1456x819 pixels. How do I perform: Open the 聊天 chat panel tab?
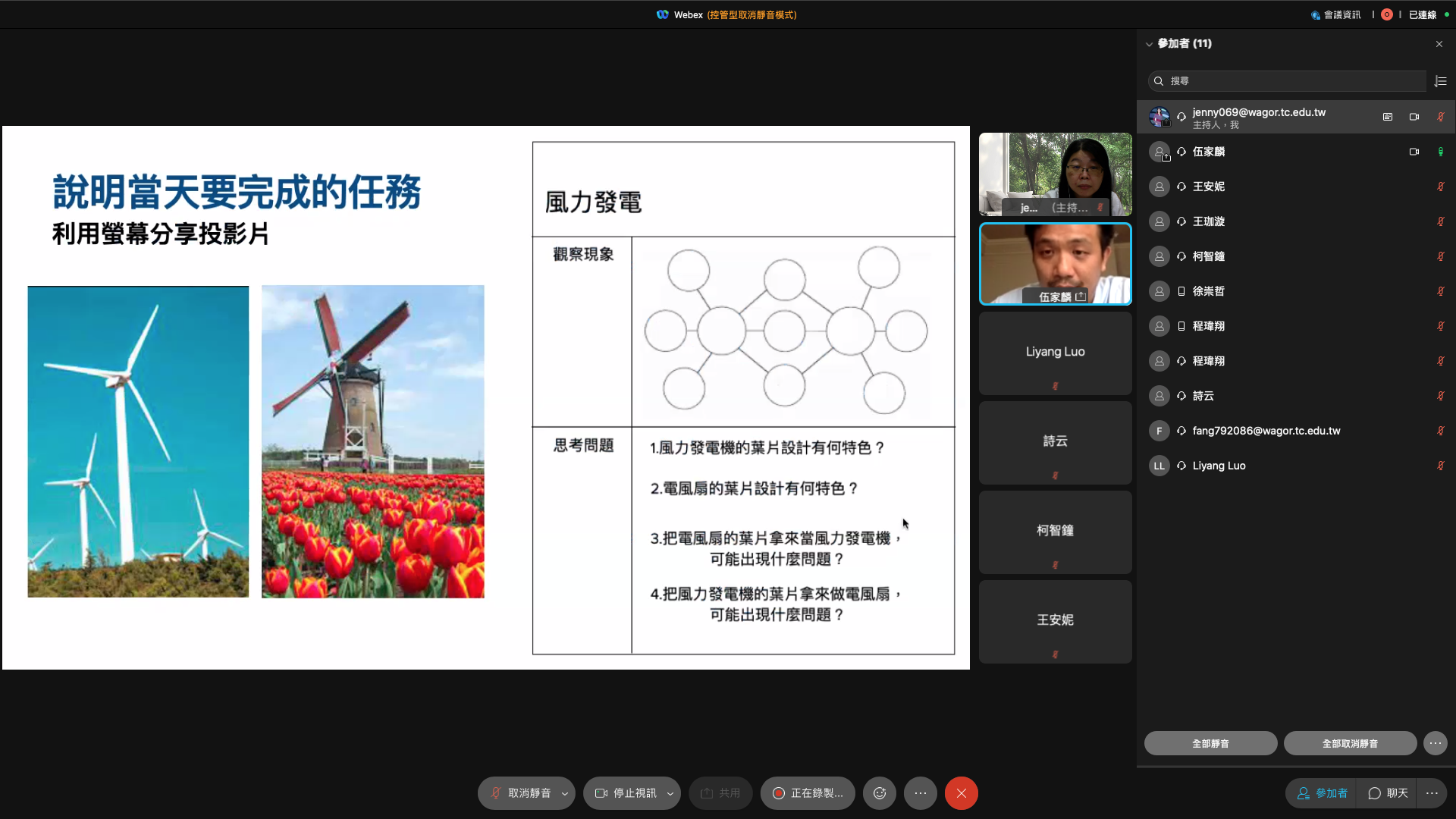pos(1388,793)
